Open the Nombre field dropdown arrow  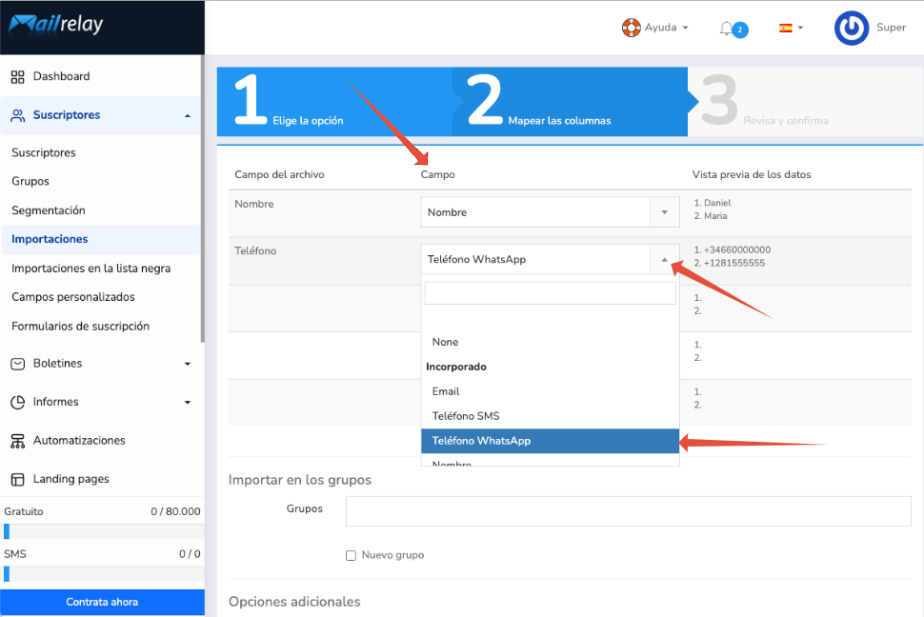pos(664,212)
